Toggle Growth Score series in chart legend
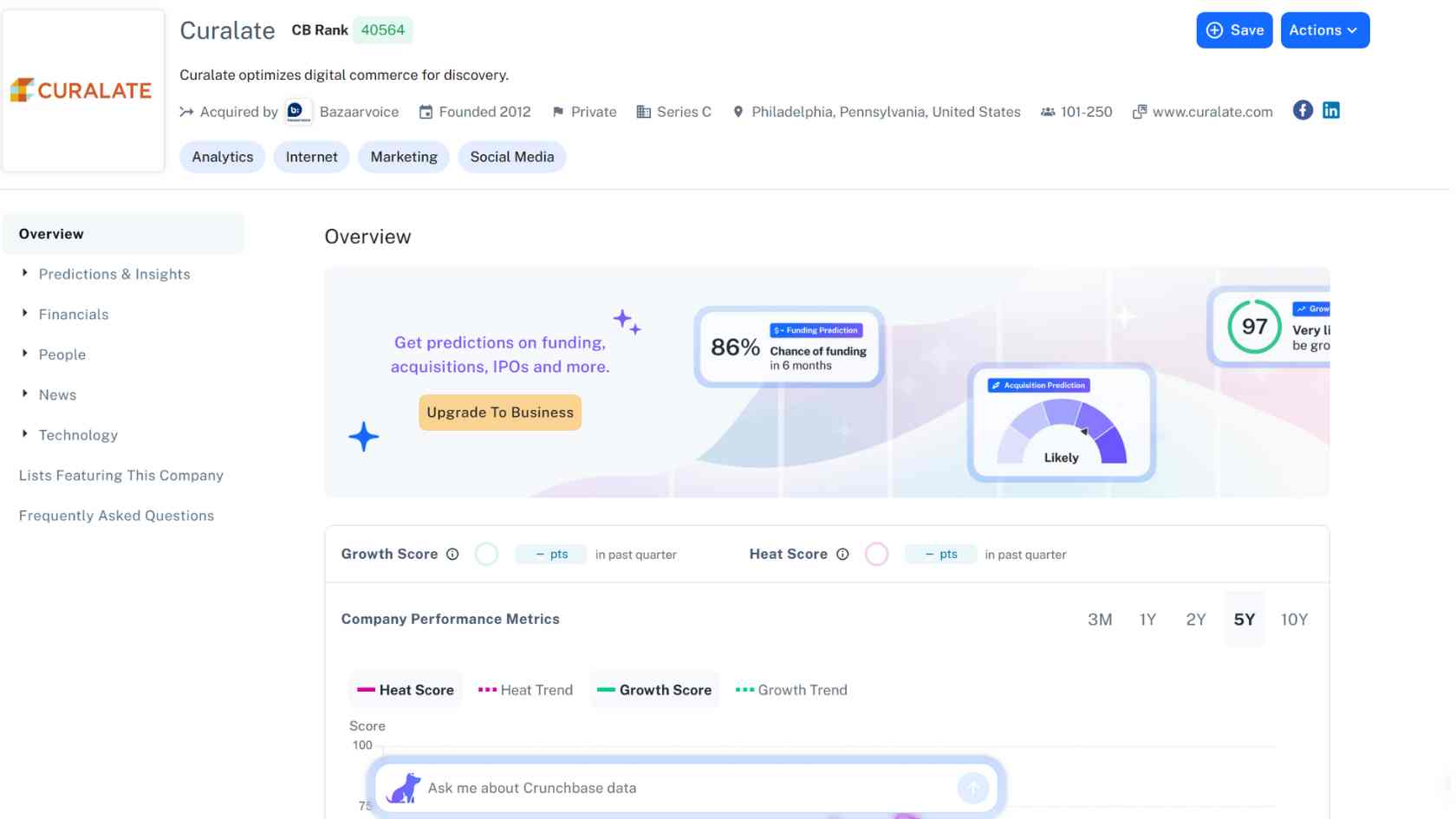Screen dimensions: 1456x819 (x=654, y=690)
